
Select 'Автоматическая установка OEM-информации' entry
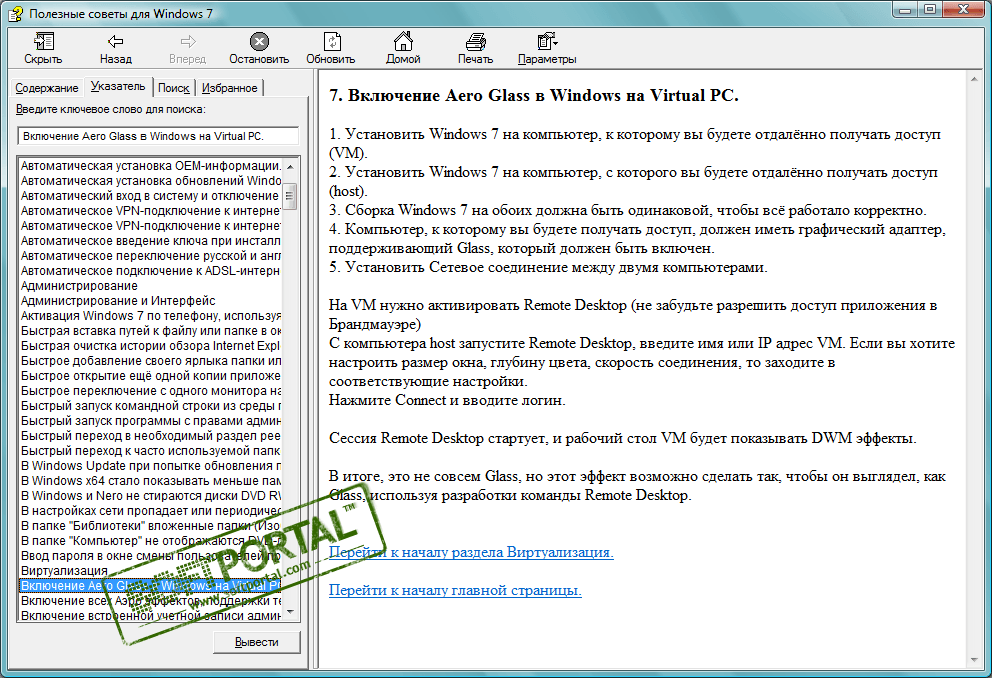point(151,166)
